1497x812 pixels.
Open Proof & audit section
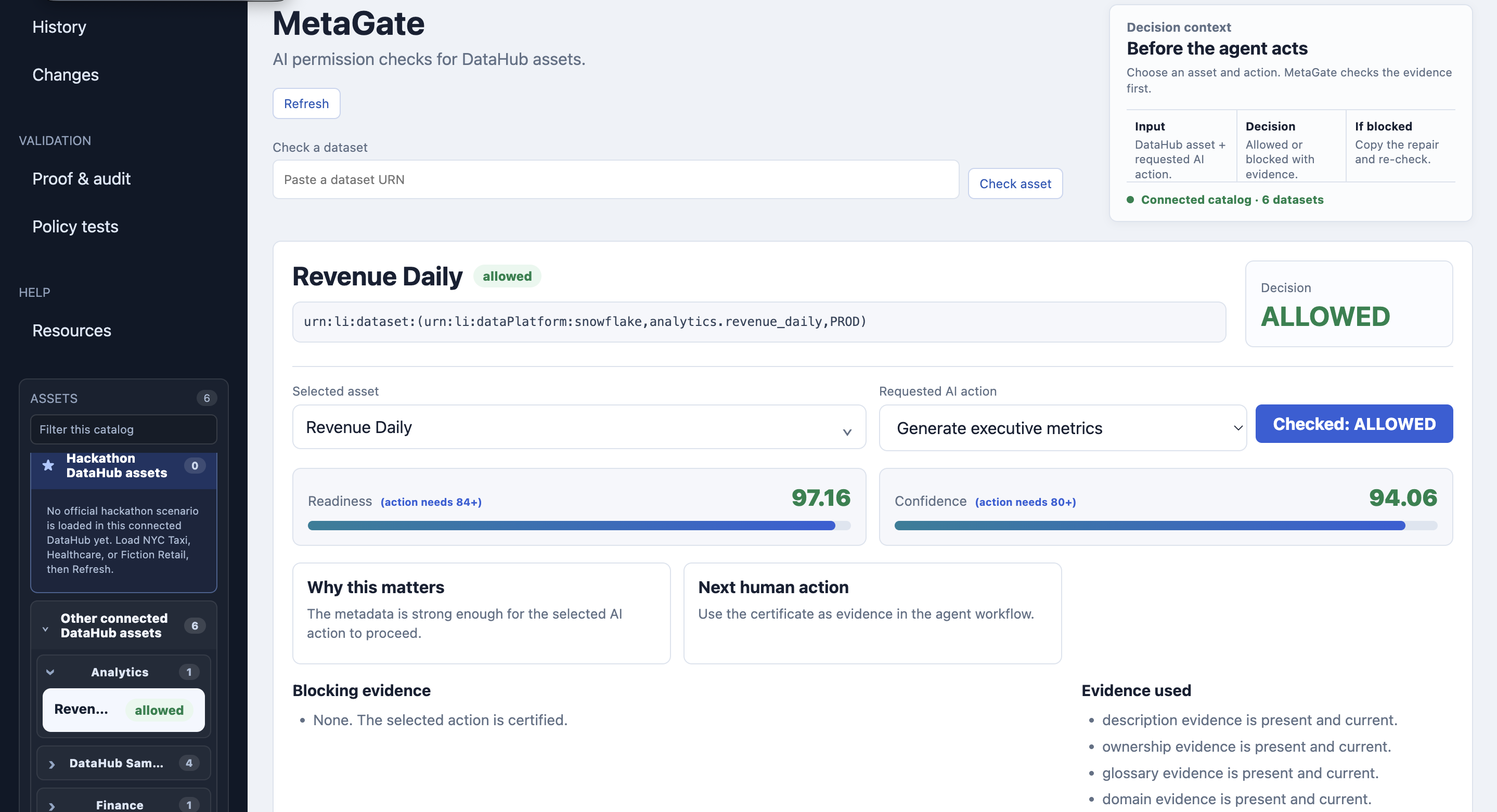click(x=81, y=178)
